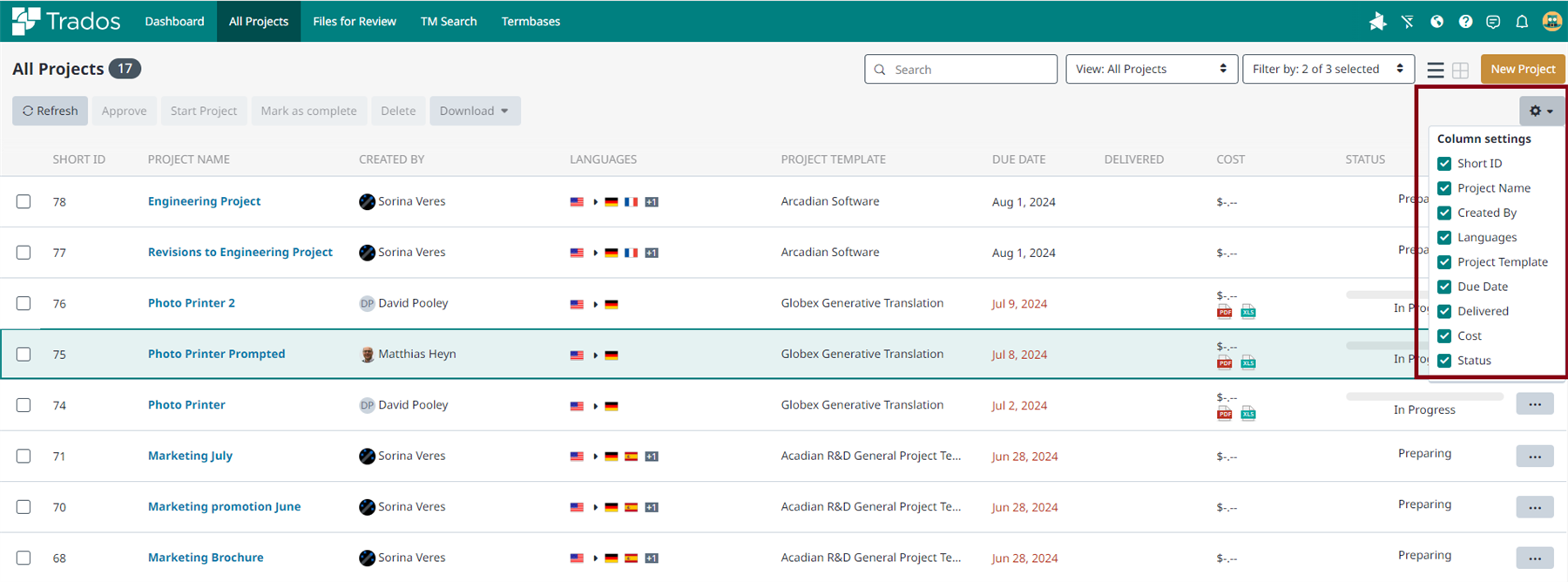Open the more actions menu for project 74
The height and width of the screenshot is (582, 1568).
click(1535, 404)
